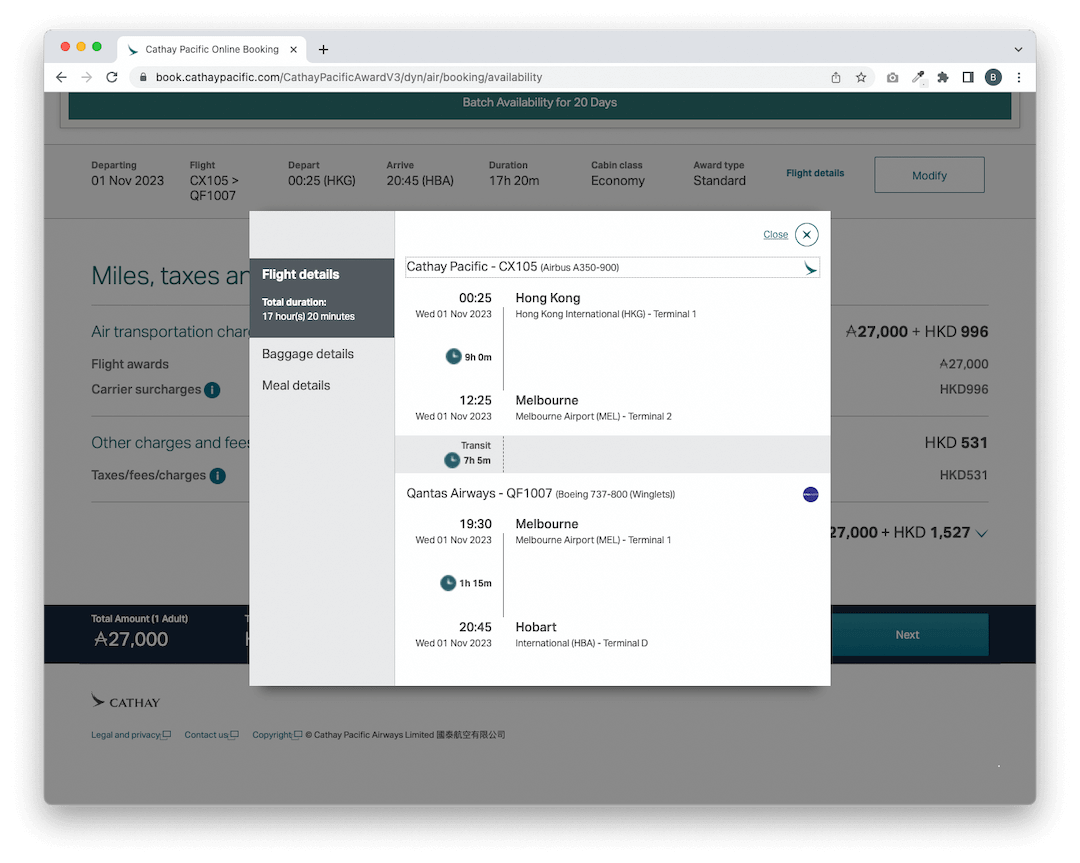The width and height of the screenshot is (1080, 863).
Task: Click the underlined Close link in the popup
Action: (776, 235)
